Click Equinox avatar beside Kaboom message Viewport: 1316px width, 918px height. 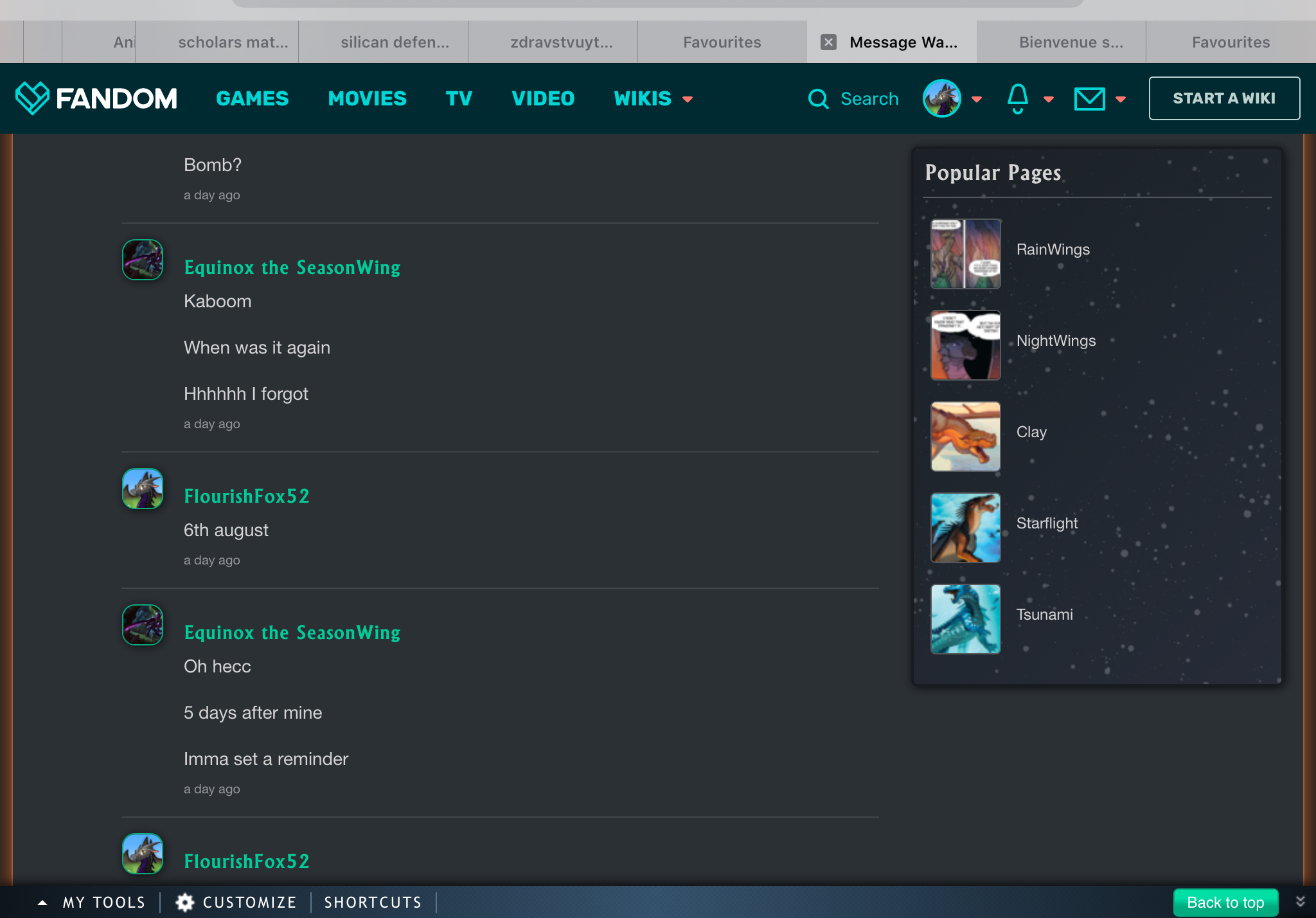(x=143, y=260)
